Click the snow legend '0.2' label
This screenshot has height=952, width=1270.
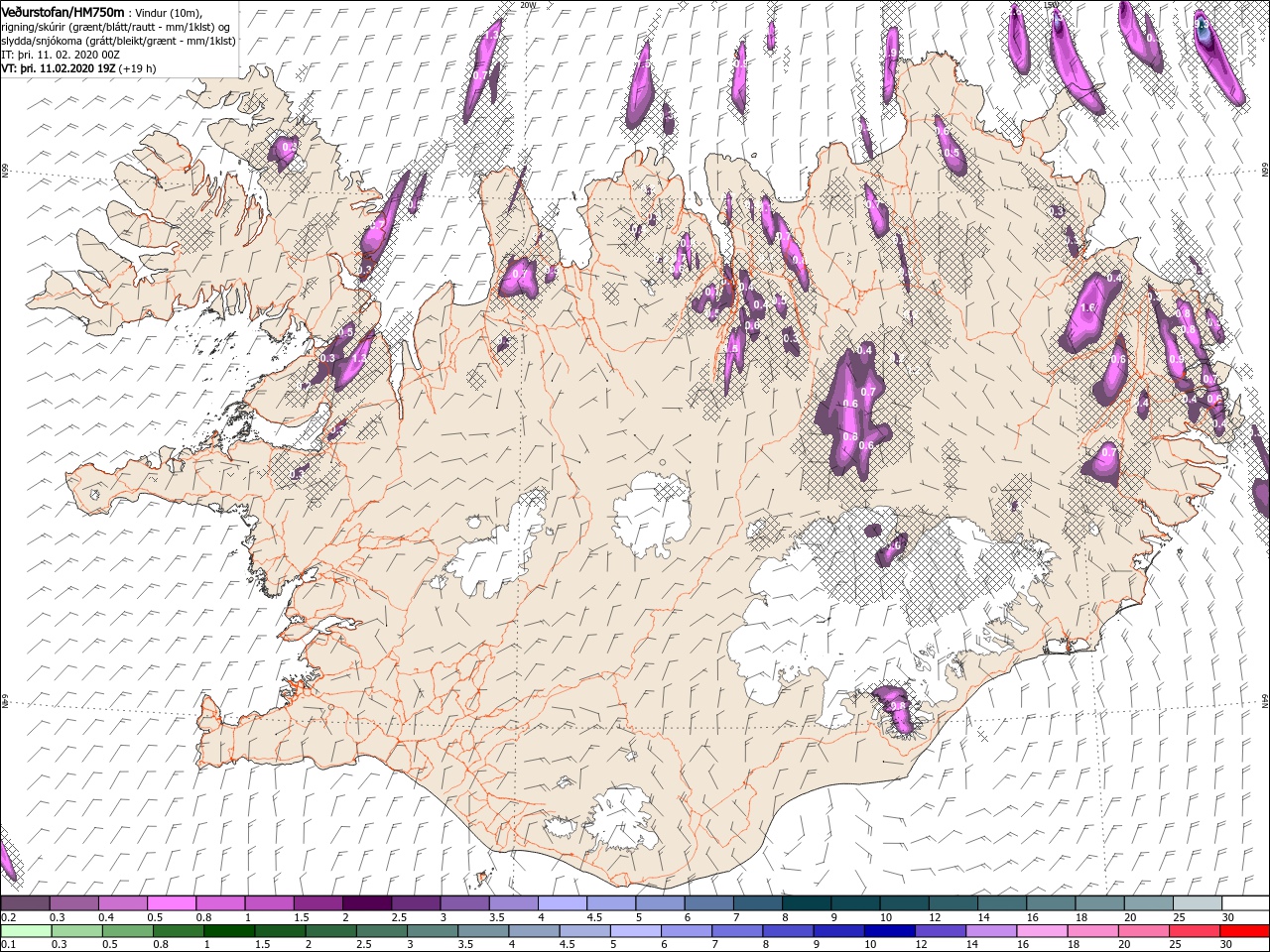click(x=7, y=917)
